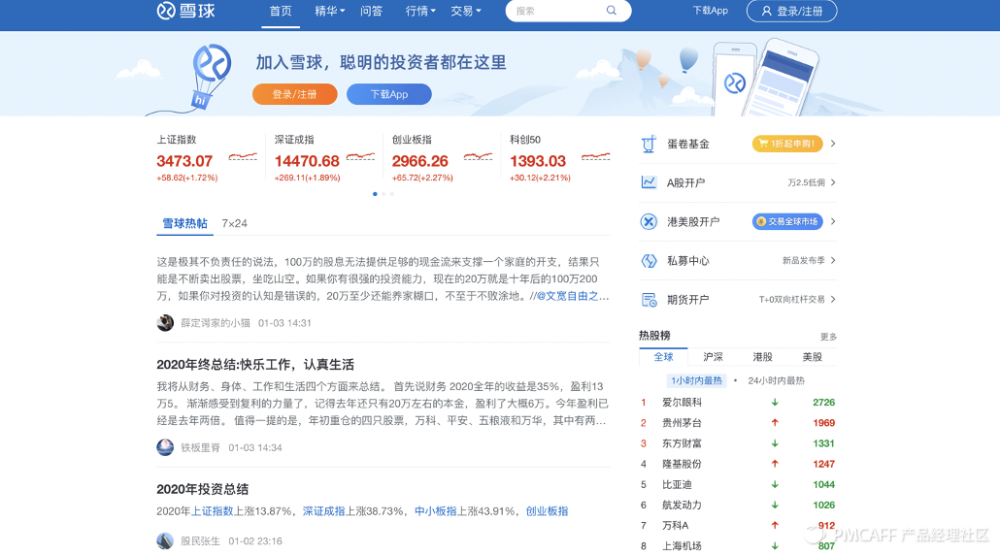Screen dimensions: 1000x555
Task: Open 问答 in the navigation
Action: [371, 11]
